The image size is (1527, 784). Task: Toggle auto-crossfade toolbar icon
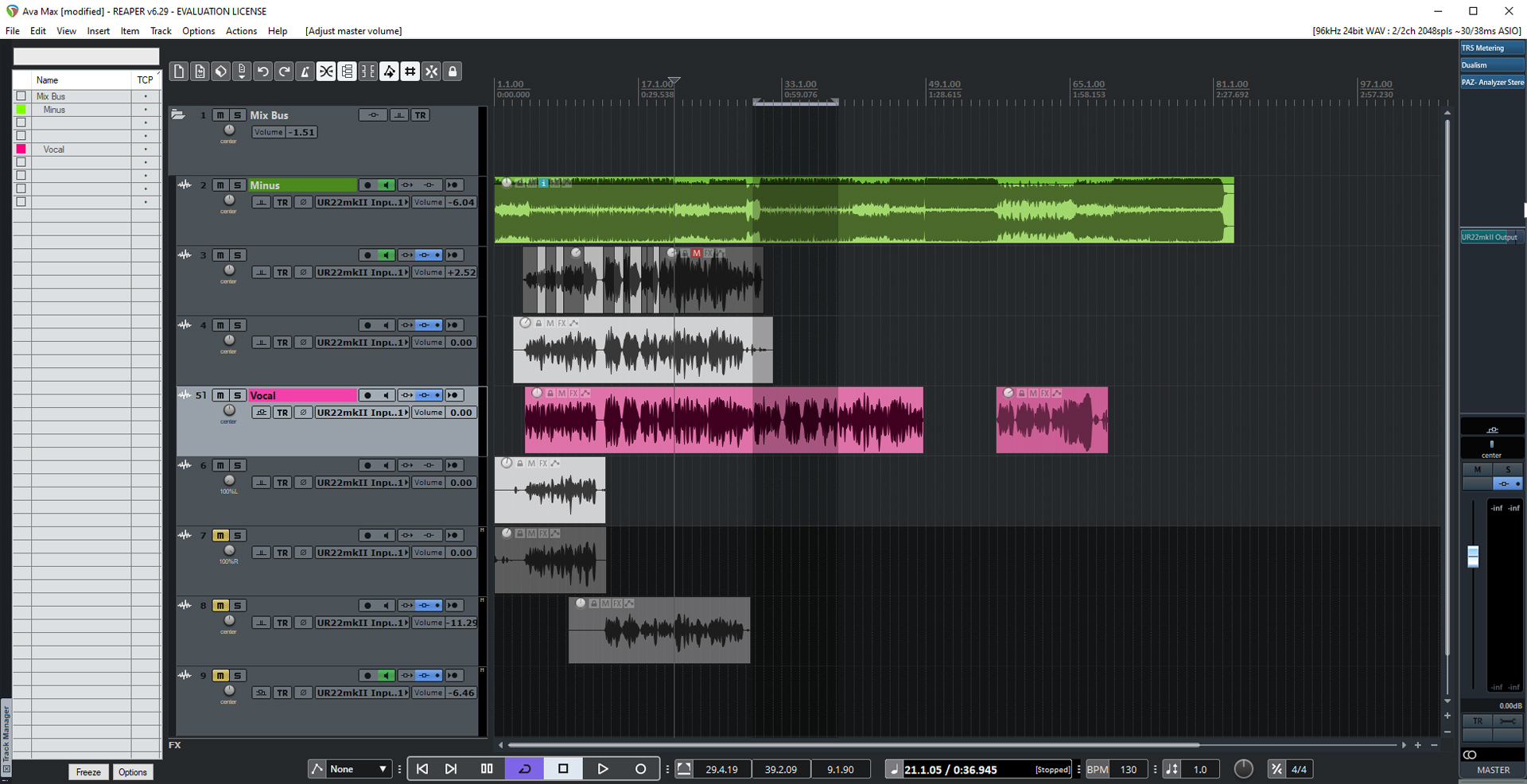326,72
